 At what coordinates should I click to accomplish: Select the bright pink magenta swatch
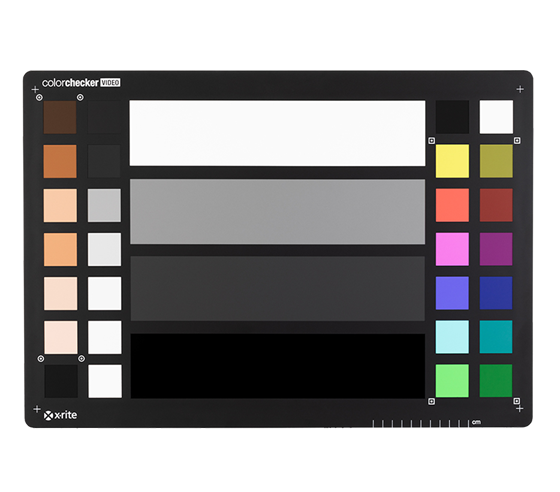click(x=452, y=249)
